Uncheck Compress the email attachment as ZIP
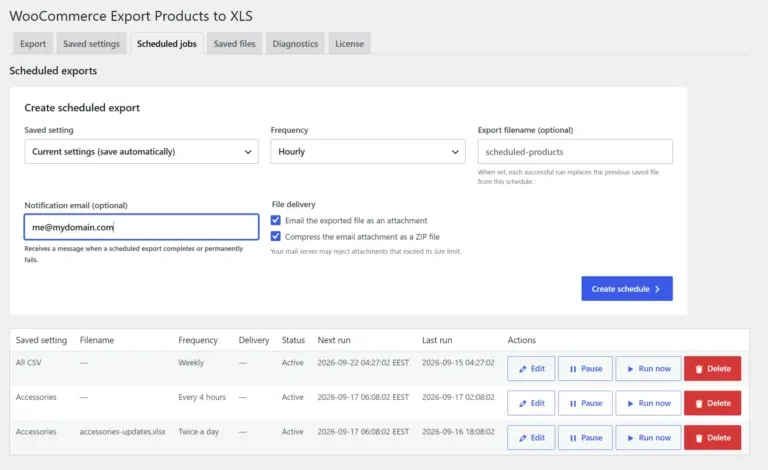Screen dimensions: 768x470 point(276,236)
